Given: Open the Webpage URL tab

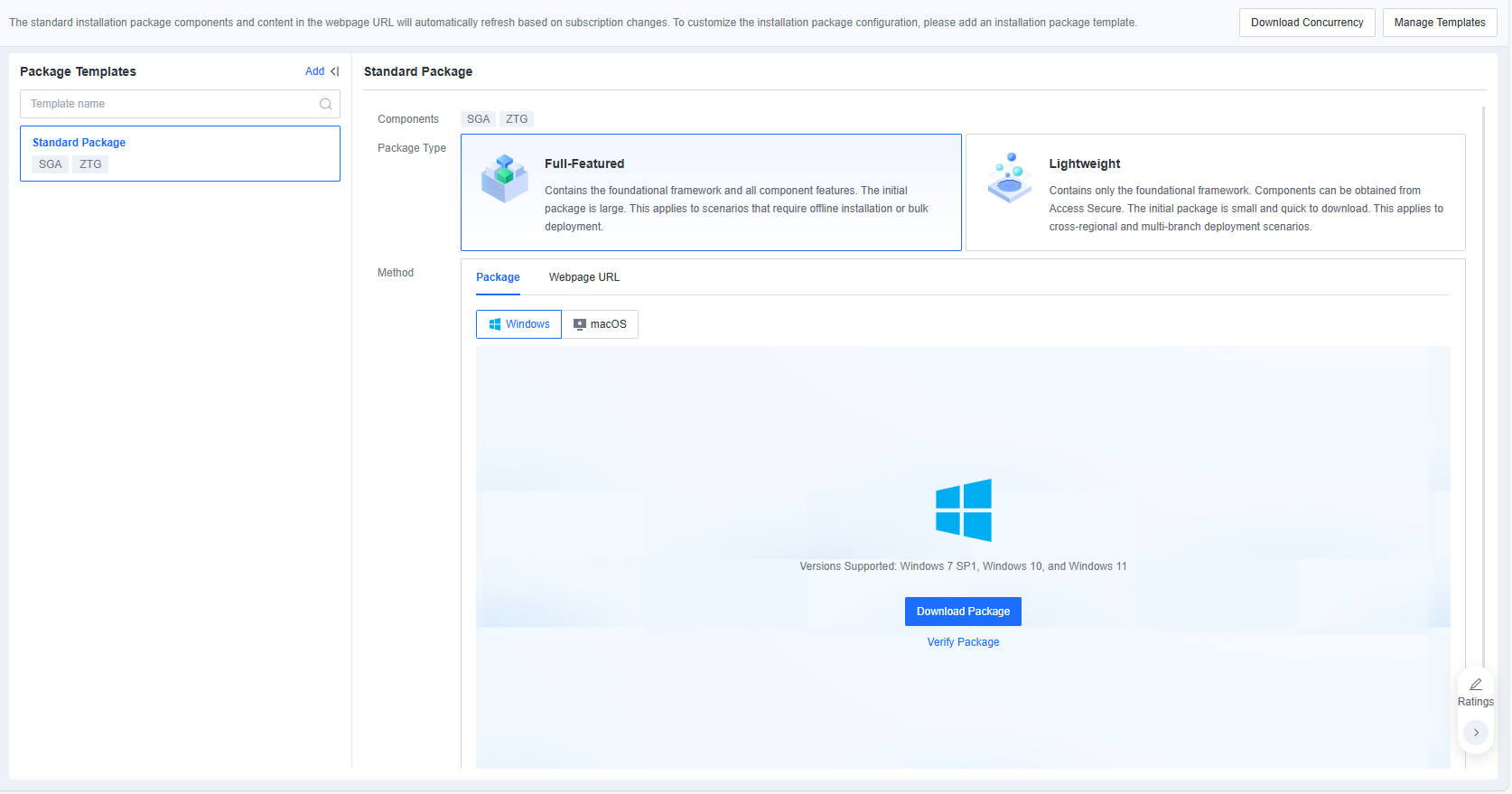Looking at the screenshot, I should [584, 277].
